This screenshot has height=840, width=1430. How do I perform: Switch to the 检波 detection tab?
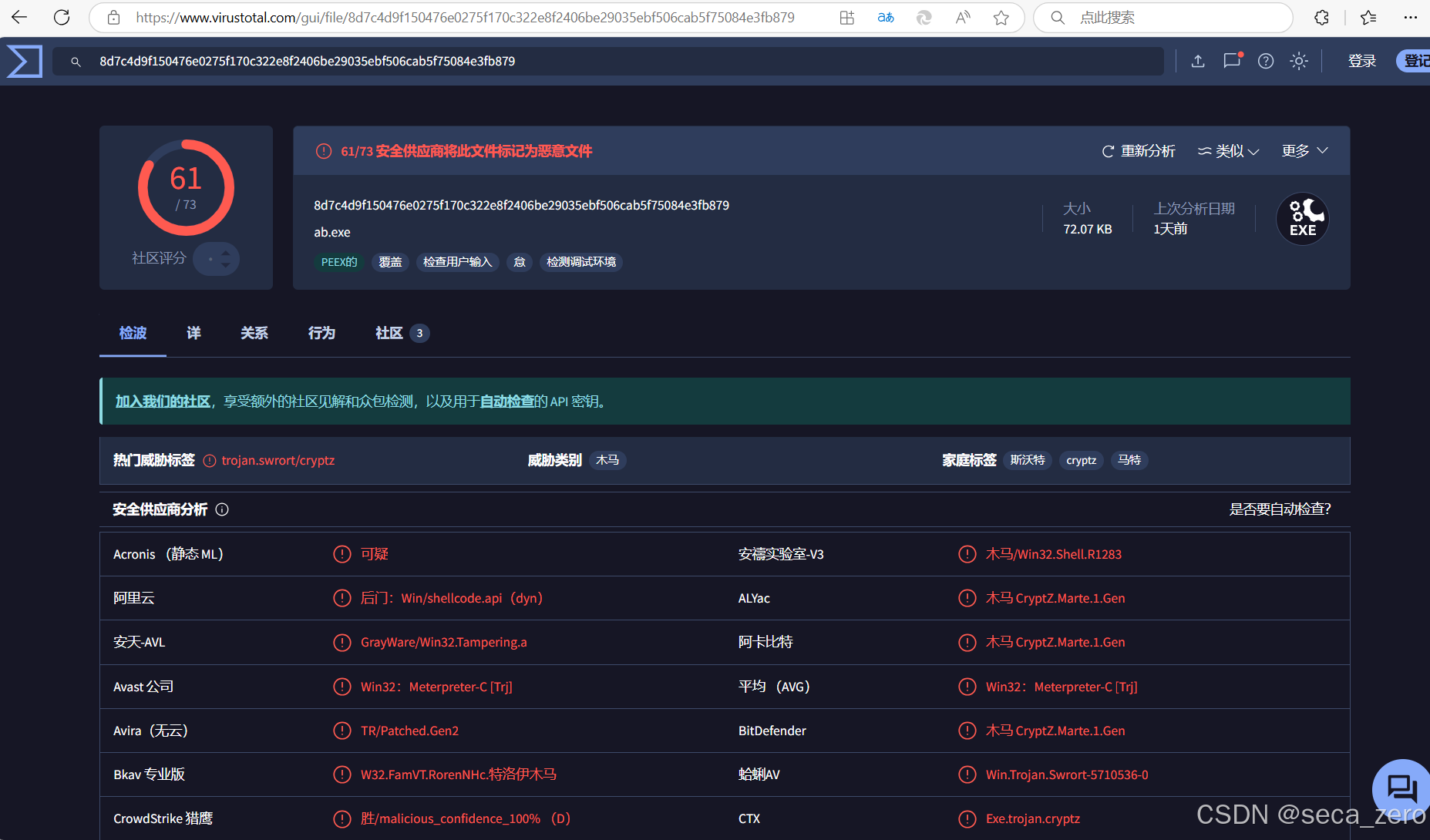[133, 333]
